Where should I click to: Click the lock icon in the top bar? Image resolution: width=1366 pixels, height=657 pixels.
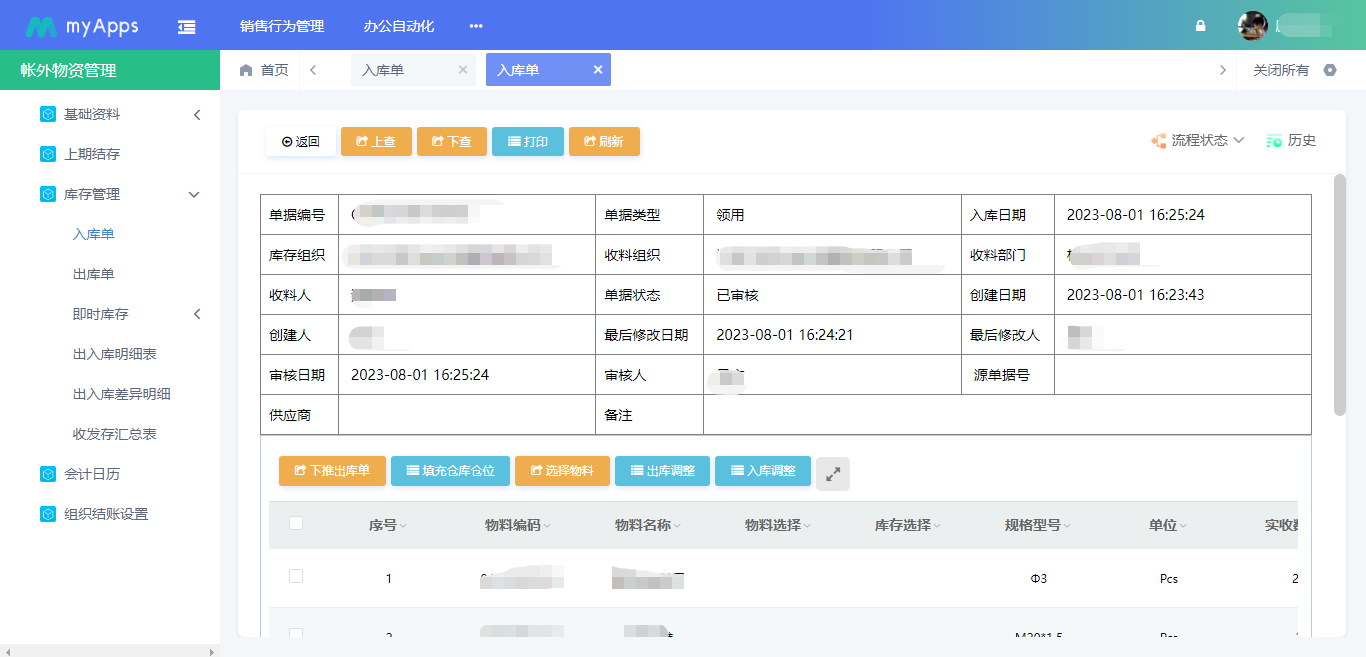[x=1200, y=25]
